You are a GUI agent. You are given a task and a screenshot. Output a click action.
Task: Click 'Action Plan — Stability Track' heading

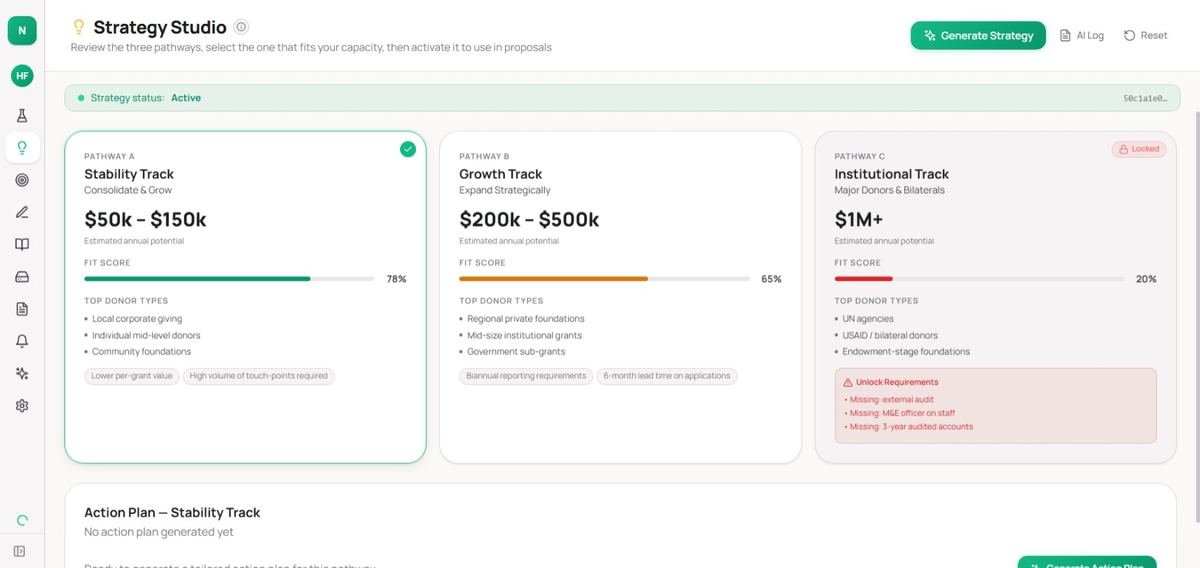[172, 512]
